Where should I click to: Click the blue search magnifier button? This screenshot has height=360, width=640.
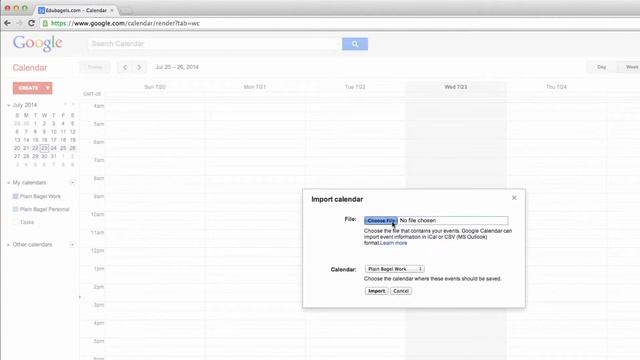[x=355, y=44]
